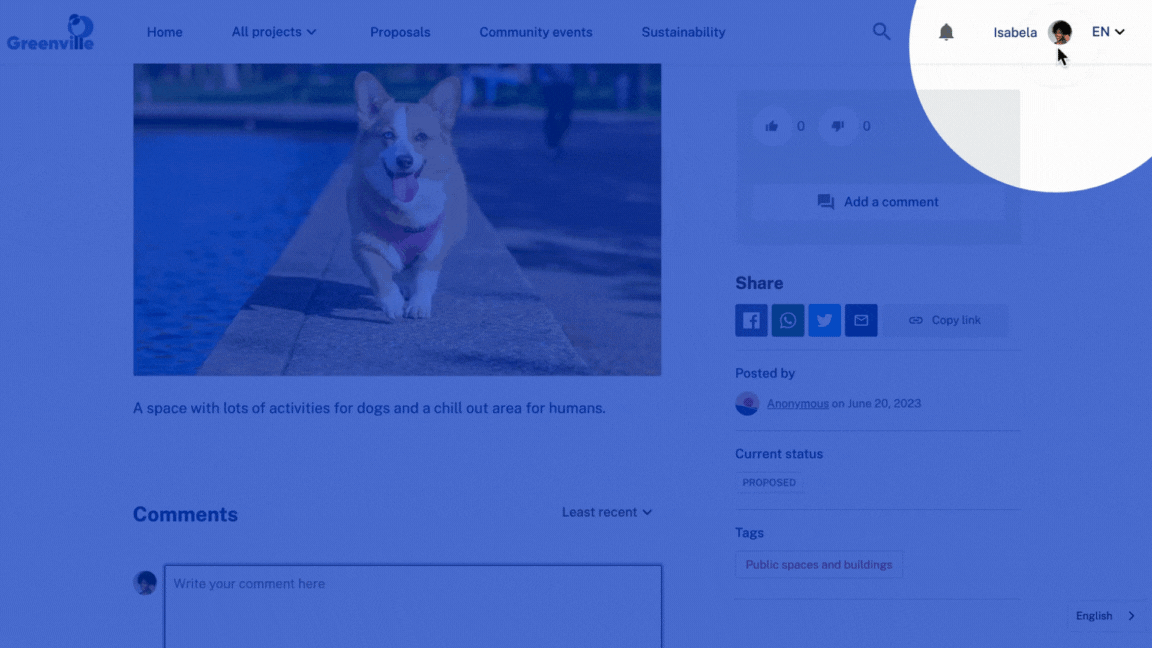Screen dimensions: 1152x648
Task: Open Community events page
Action: click(x=536, y=32)
